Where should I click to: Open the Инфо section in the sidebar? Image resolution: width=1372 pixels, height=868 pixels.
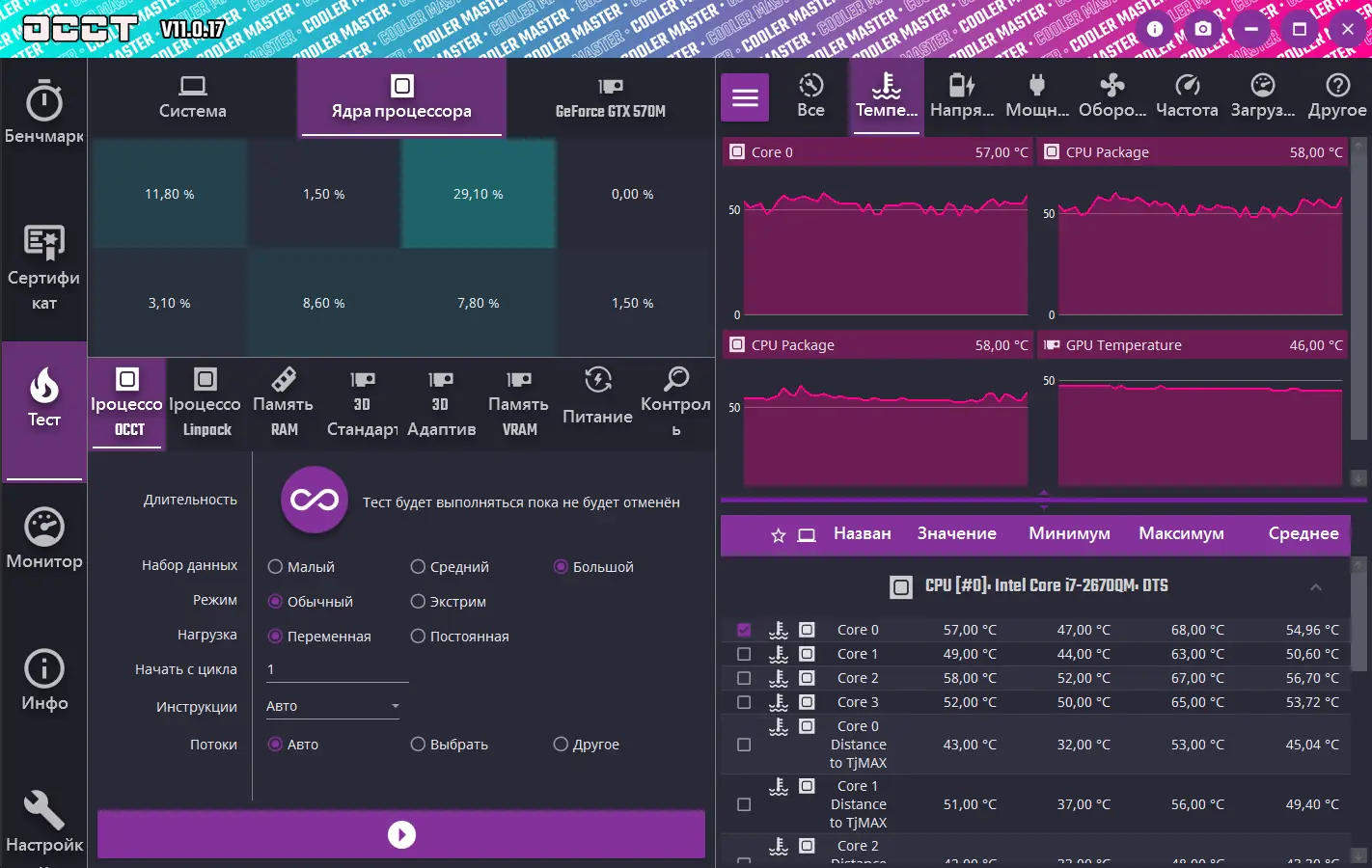point(43,681)
